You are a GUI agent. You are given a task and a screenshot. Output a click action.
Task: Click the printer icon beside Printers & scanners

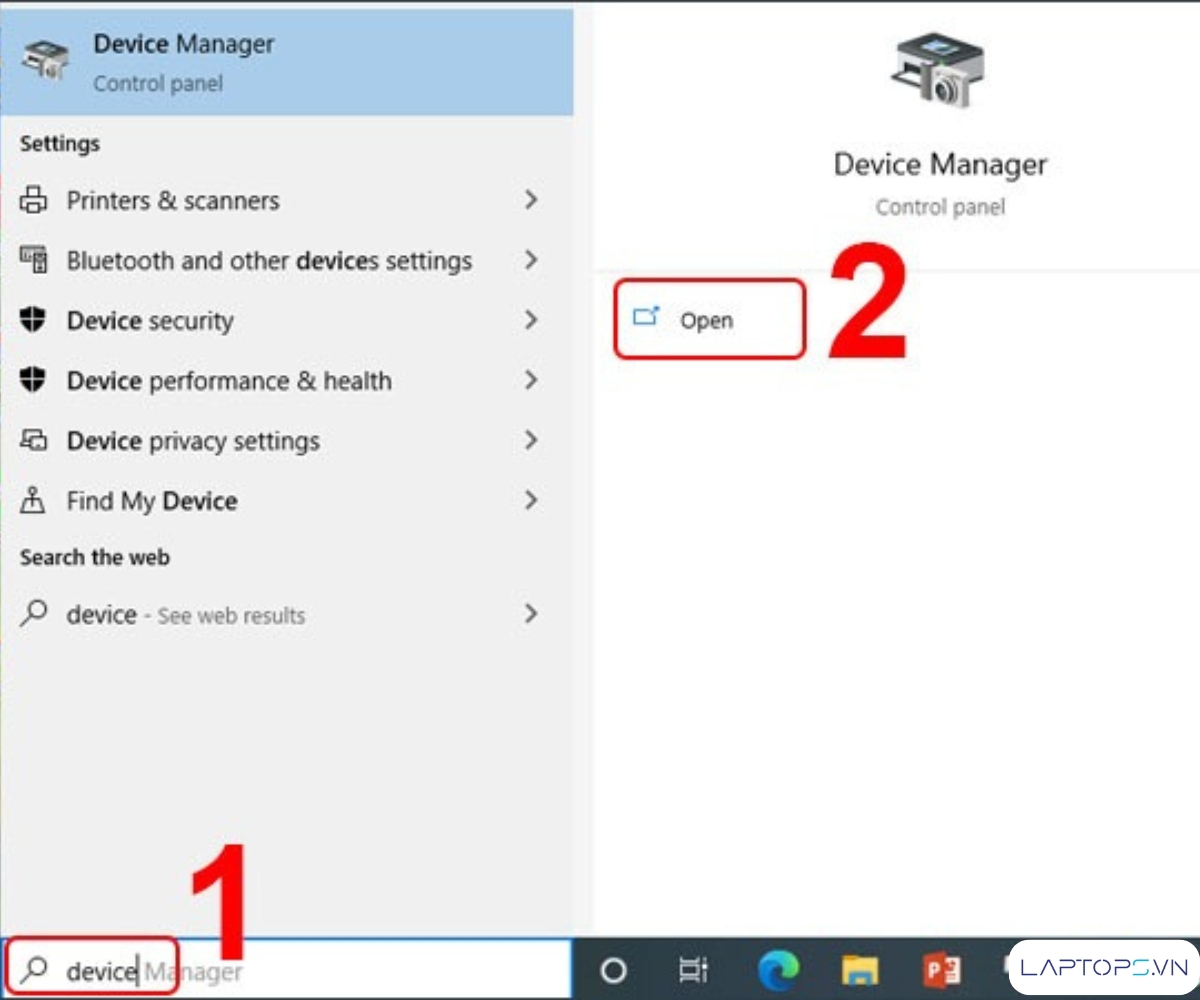click(34, 201)
